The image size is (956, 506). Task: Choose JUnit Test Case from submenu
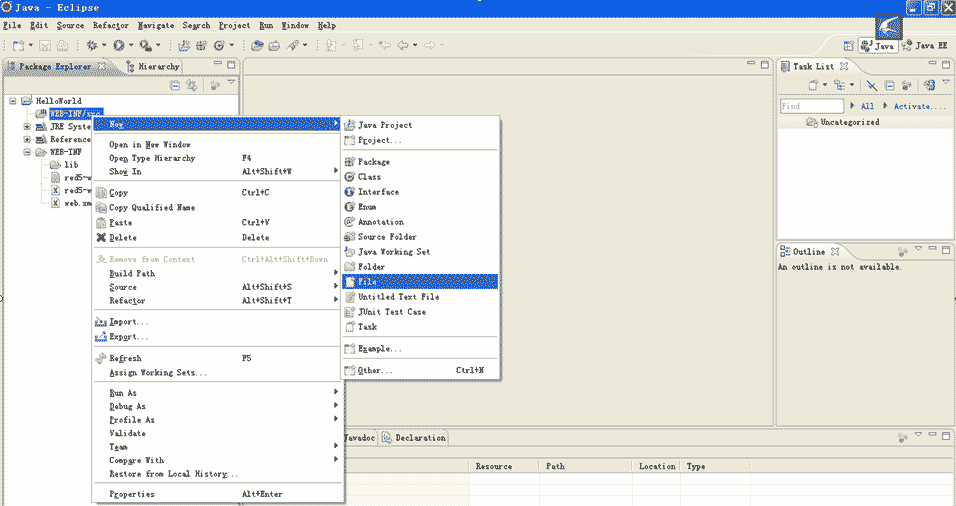(x=420, y=312)
